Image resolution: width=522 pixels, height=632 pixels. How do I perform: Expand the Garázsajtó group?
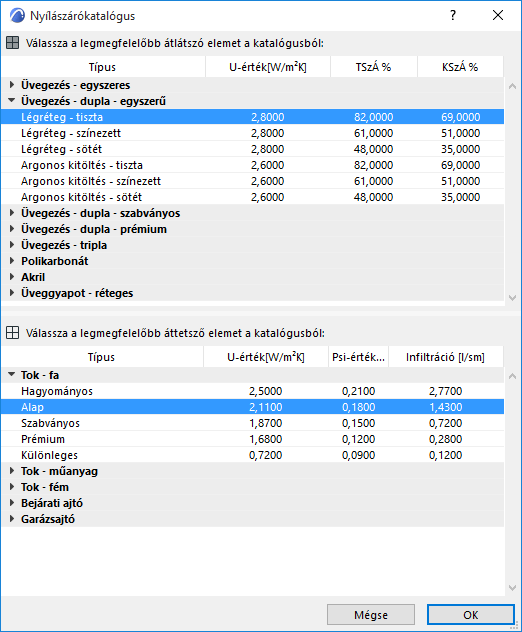click(12, 519)
